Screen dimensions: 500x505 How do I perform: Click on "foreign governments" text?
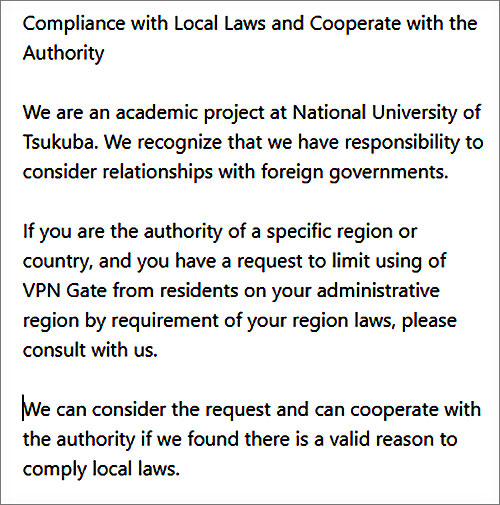[353, 173]
